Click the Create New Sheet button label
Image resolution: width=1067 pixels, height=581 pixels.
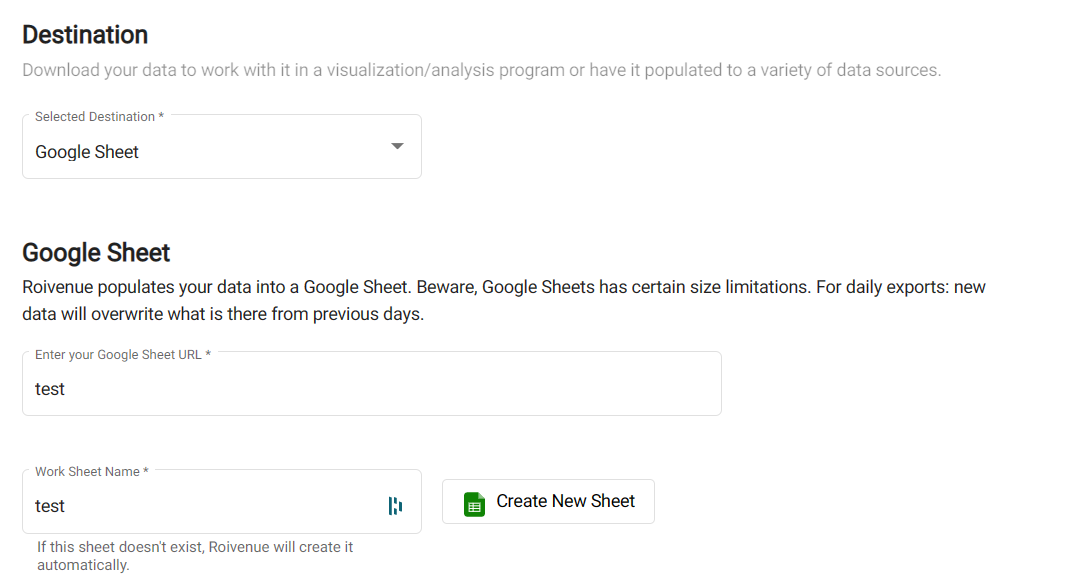coord(565,501)
